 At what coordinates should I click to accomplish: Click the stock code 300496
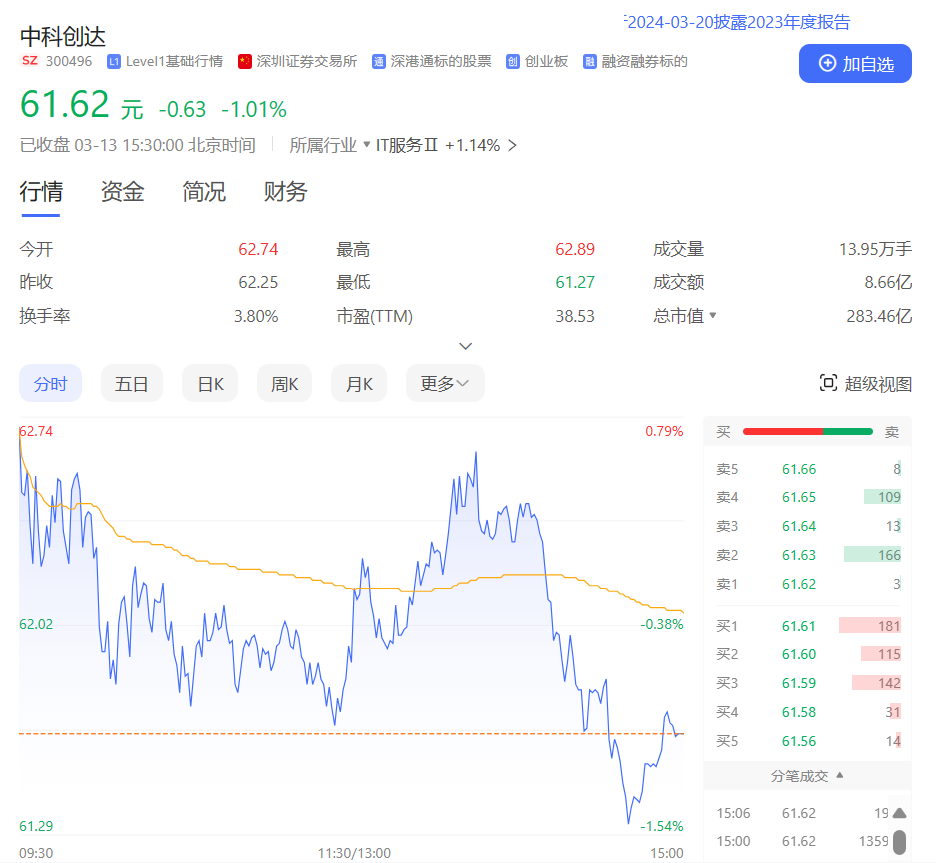coord(69,61)
